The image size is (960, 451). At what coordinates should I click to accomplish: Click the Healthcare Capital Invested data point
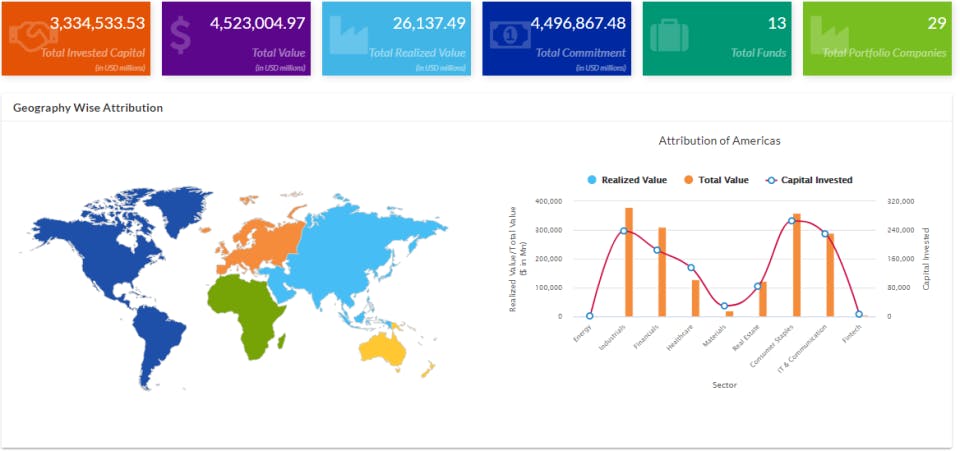coord(691,267)
